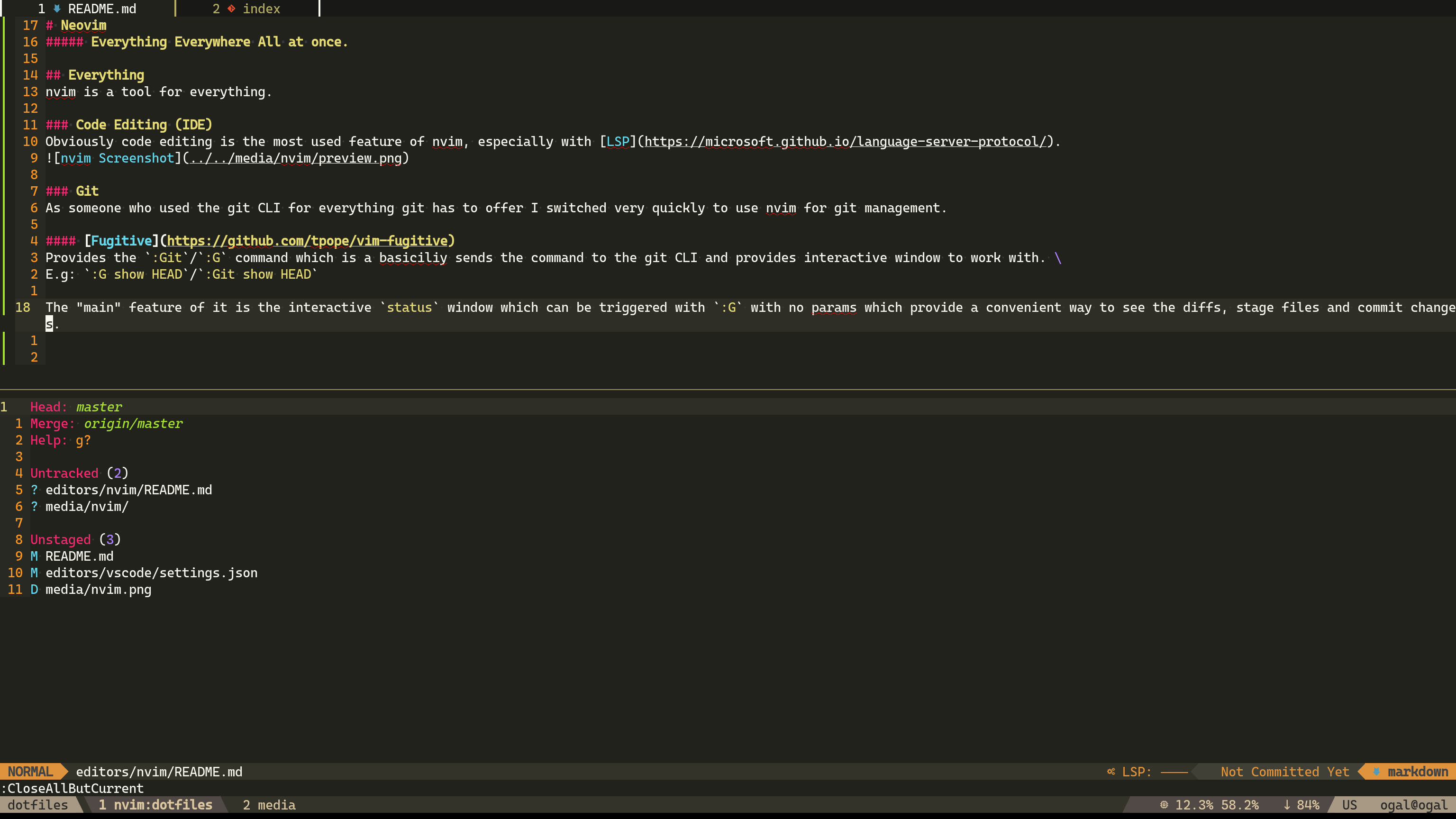Click the '84%' battery level
1456x819 pixels.
point(1308,805)
